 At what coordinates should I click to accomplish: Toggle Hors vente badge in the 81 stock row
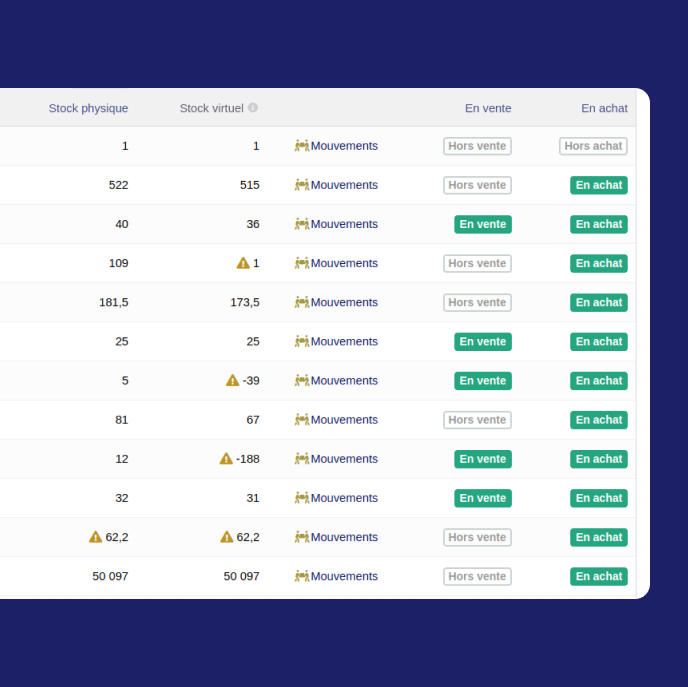(477, 420)
